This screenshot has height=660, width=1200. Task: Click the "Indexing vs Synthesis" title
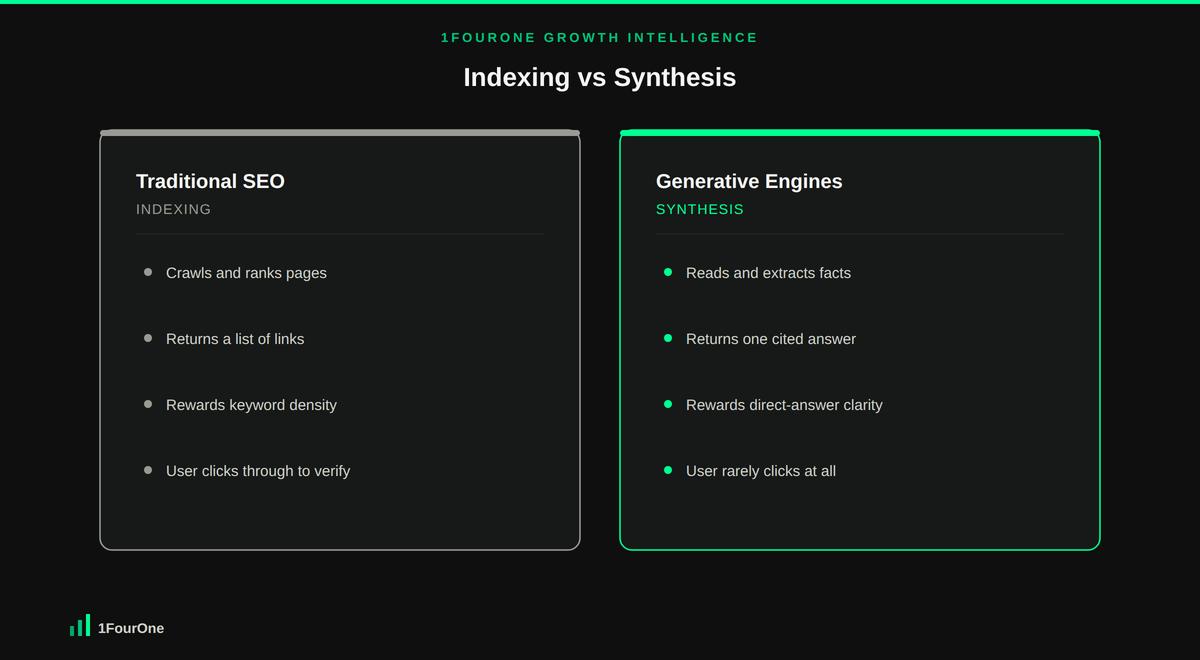(600, 77)
